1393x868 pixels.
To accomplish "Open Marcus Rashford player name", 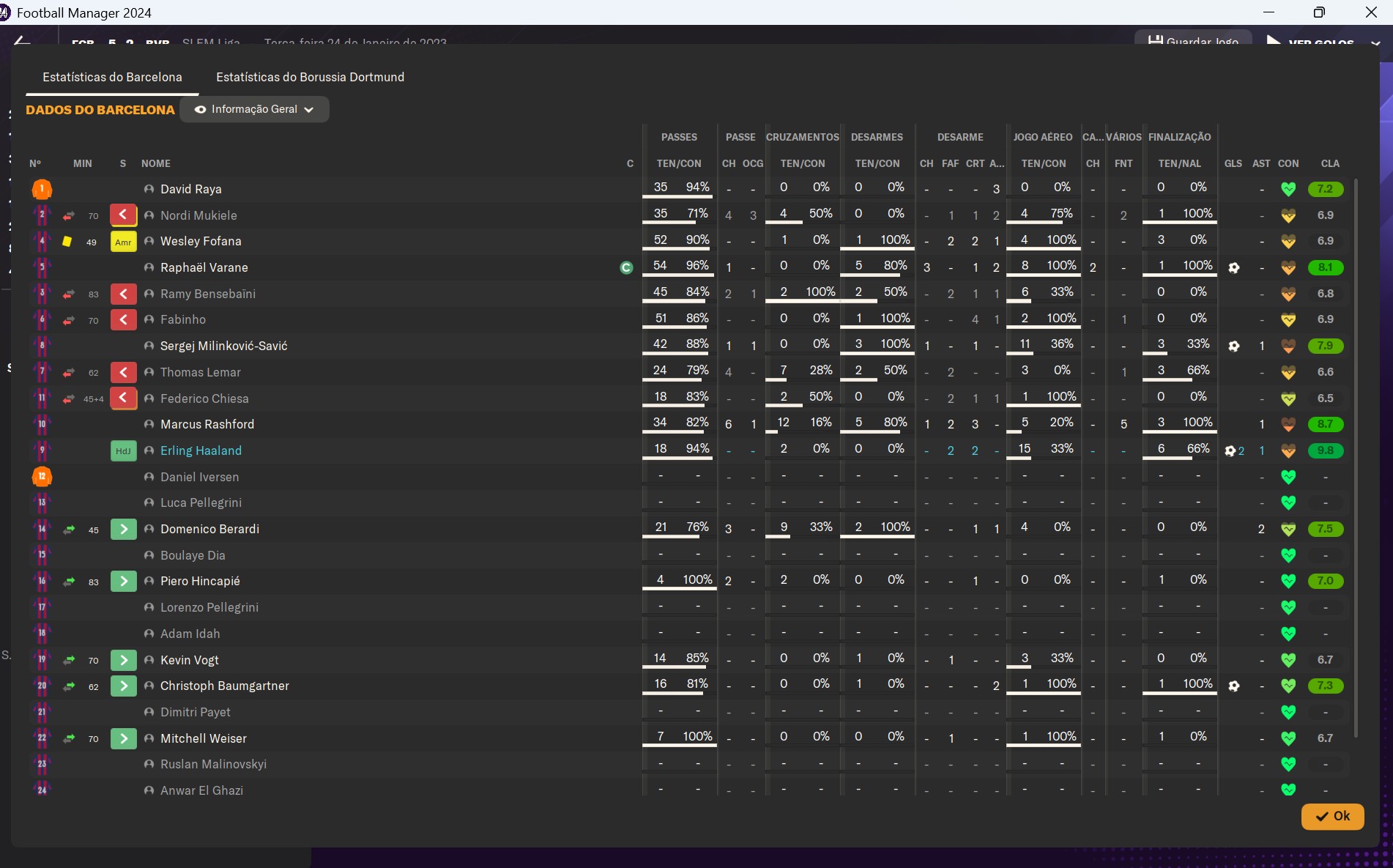I will tap(207, 424).
